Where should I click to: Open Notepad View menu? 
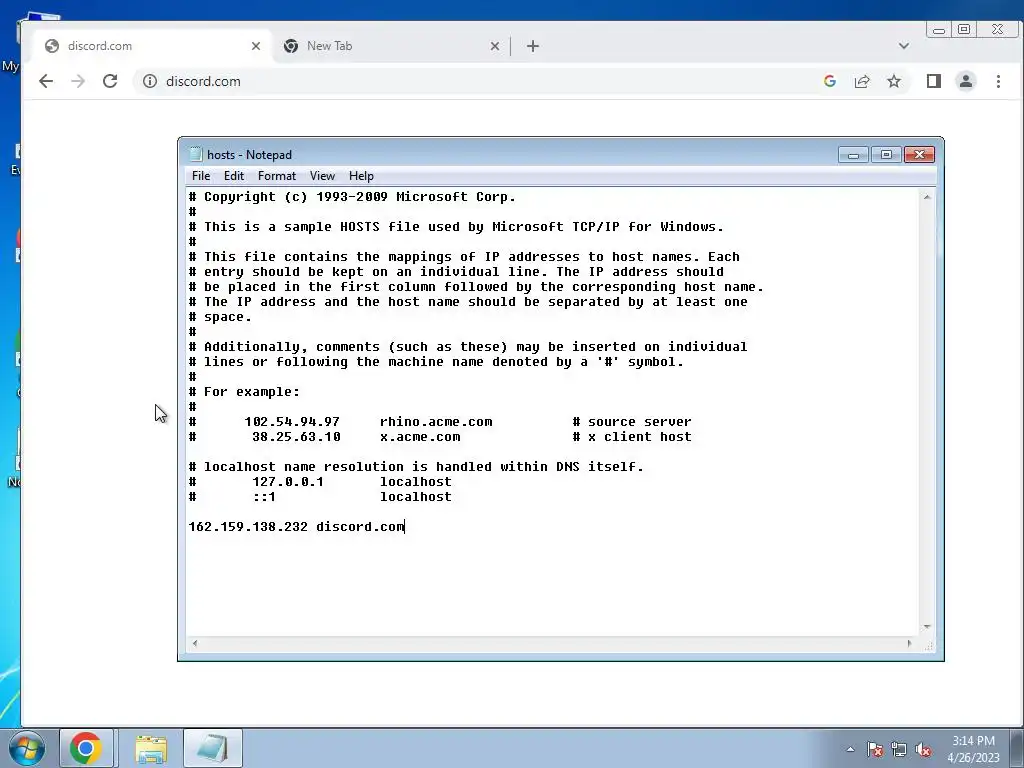(x=322, y=176)
